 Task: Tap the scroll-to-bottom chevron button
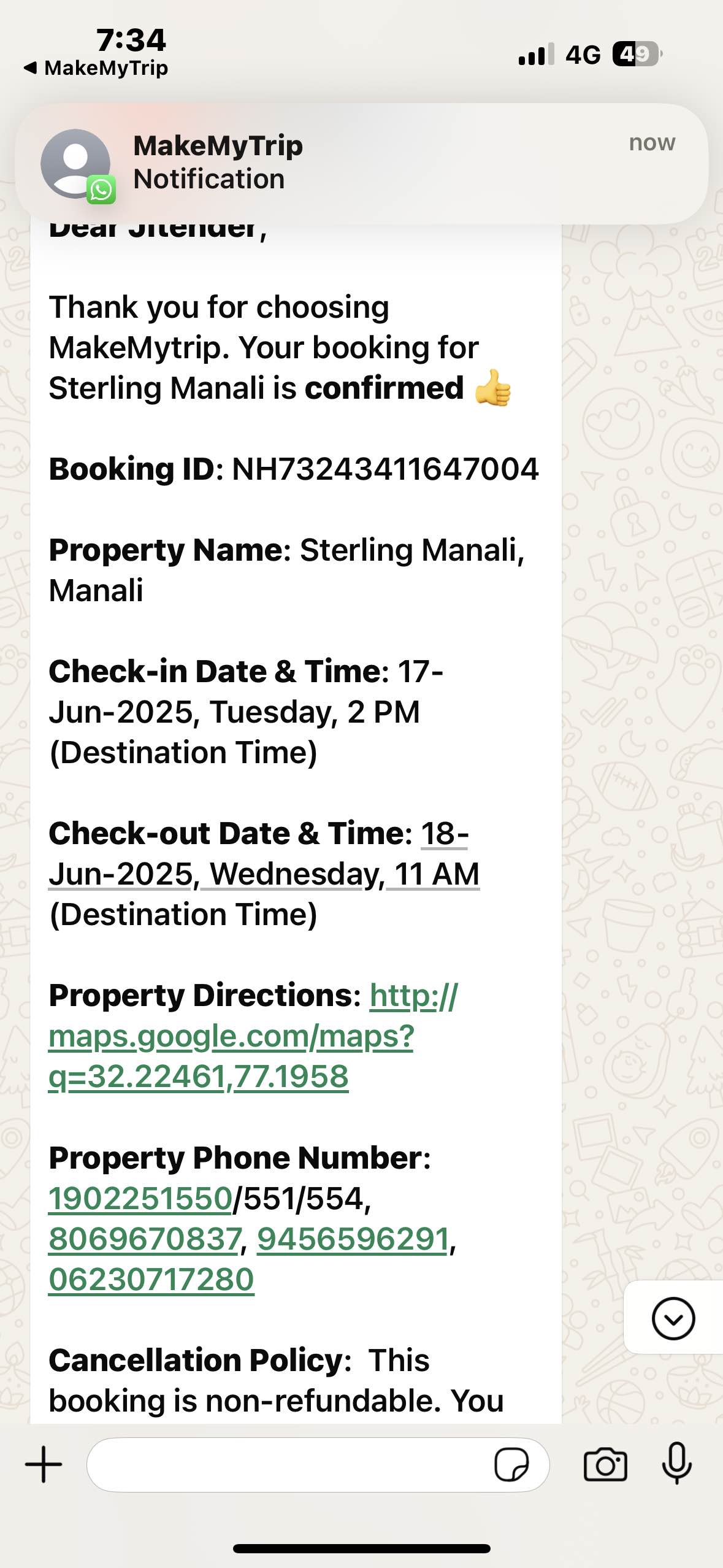[673, 1318]
